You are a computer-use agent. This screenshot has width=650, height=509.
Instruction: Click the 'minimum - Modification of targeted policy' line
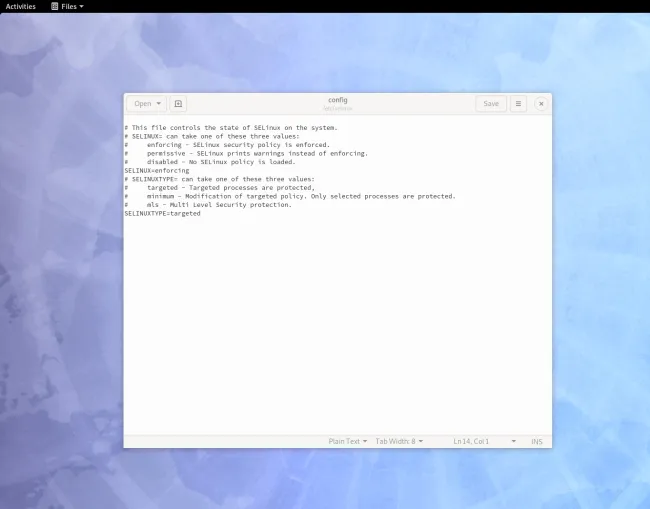(x=290, y=196)
